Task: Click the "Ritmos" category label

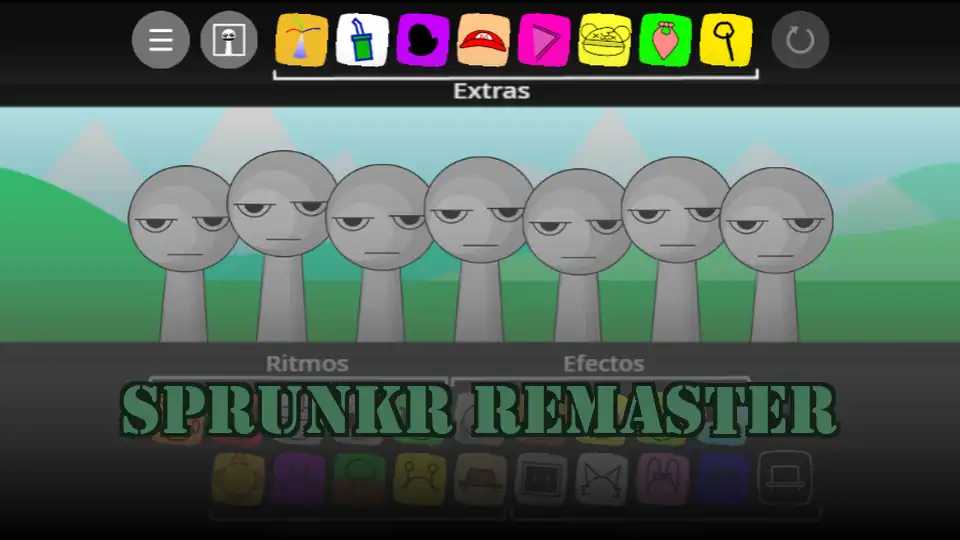Action: click(307, 364)
